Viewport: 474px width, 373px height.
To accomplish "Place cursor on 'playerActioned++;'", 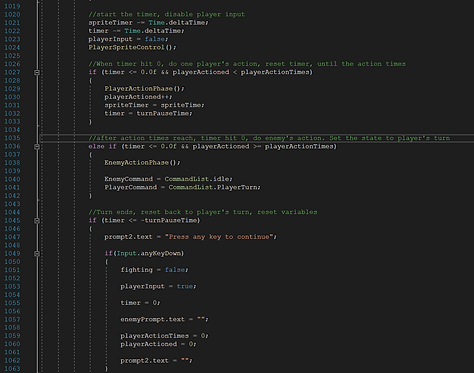I will (138, 97).
